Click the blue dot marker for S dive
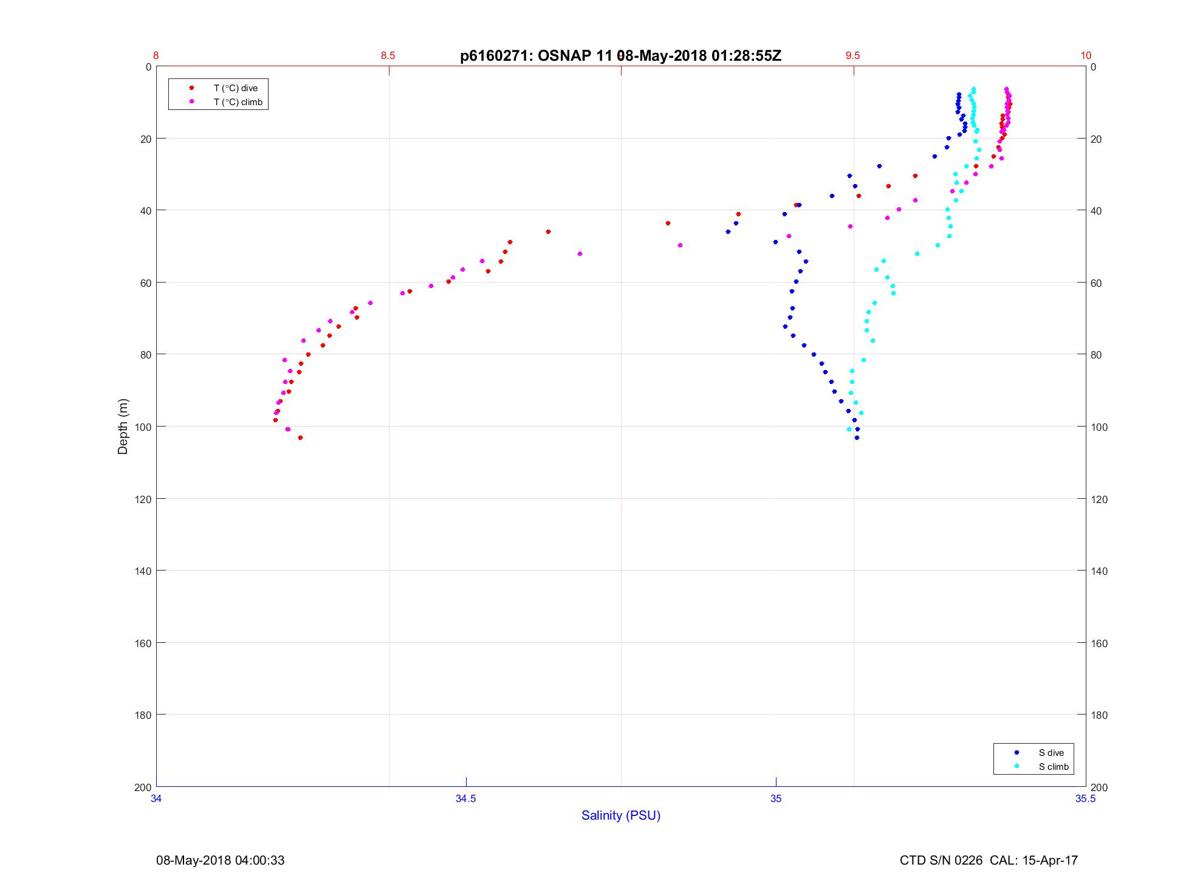Screen dimensions: 1200x885 (1017, 752)
